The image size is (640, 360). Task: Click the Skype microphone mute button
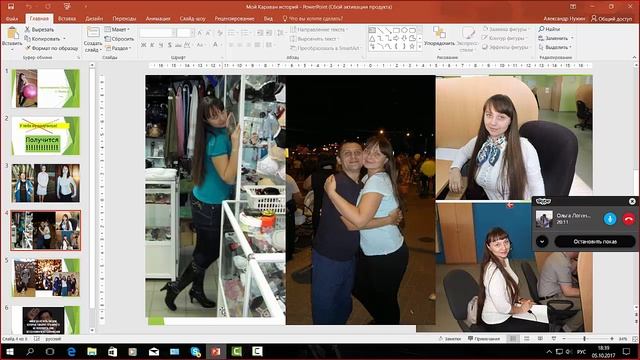click(x=610, y=219)
